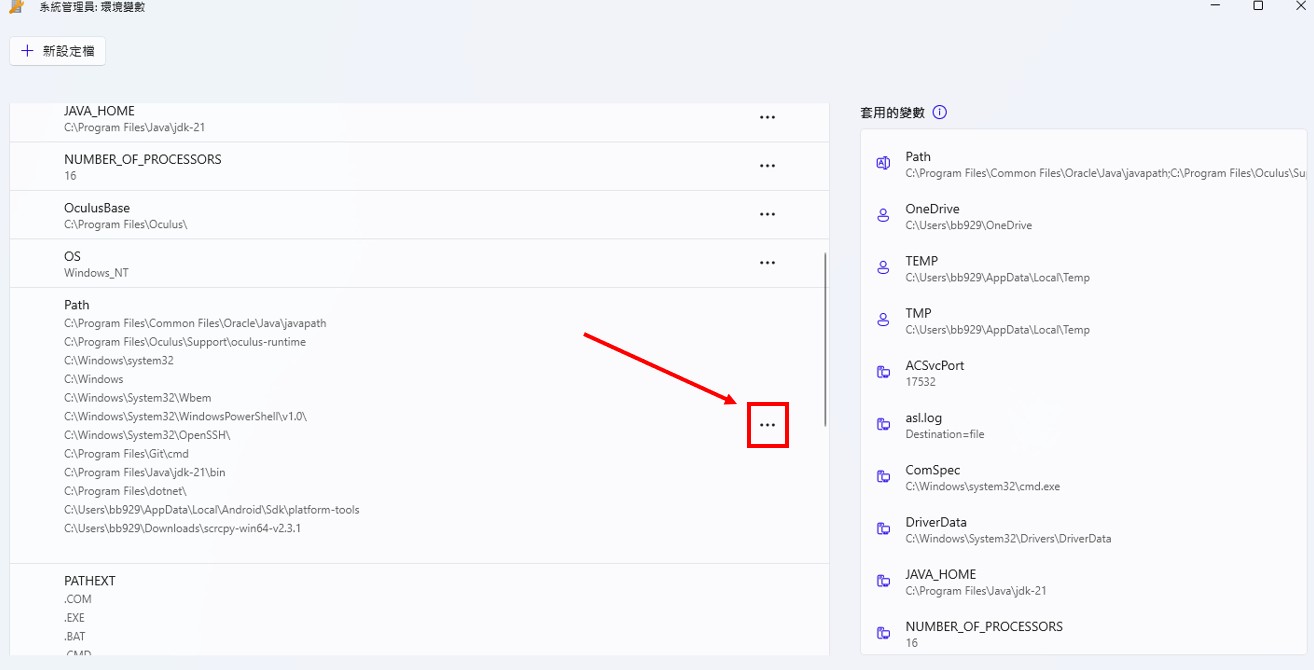Click the system icon beside ComSpec
This screenshot has height=670, width=1314.
883,477
